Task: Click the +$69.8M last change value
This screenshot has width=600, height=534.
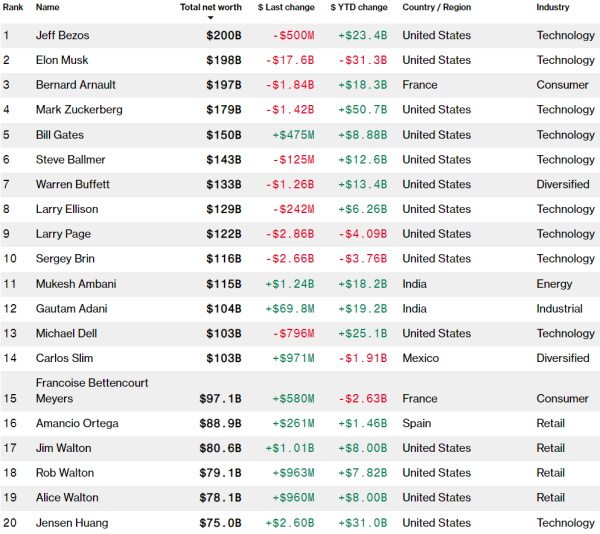Action: click(290, 309)
